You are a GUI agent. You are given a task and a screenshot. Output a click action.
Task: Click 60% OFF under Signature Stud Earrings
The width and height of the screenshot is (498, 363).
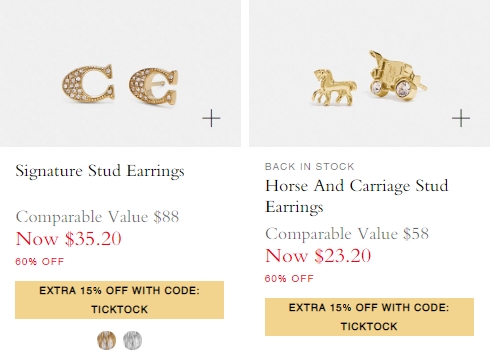coord(39,261)
